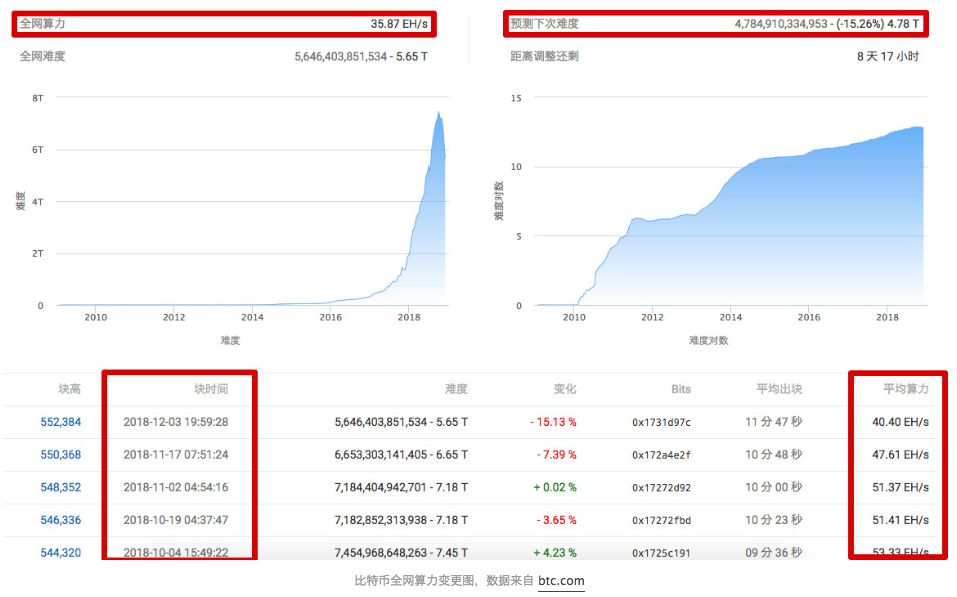Click the 预测下次难度 value text
957x597 pixels.
point(826,24)
